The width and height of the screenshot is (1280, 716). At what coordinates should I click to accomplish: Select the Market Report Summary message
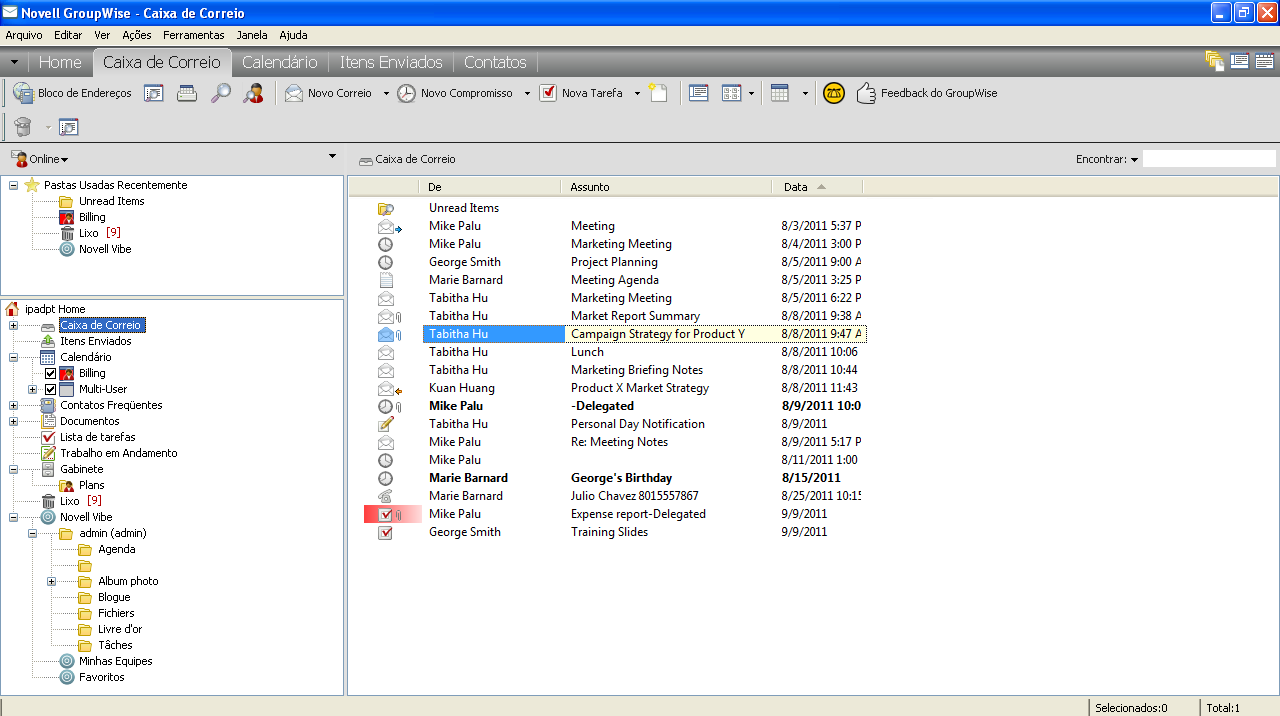635,316
